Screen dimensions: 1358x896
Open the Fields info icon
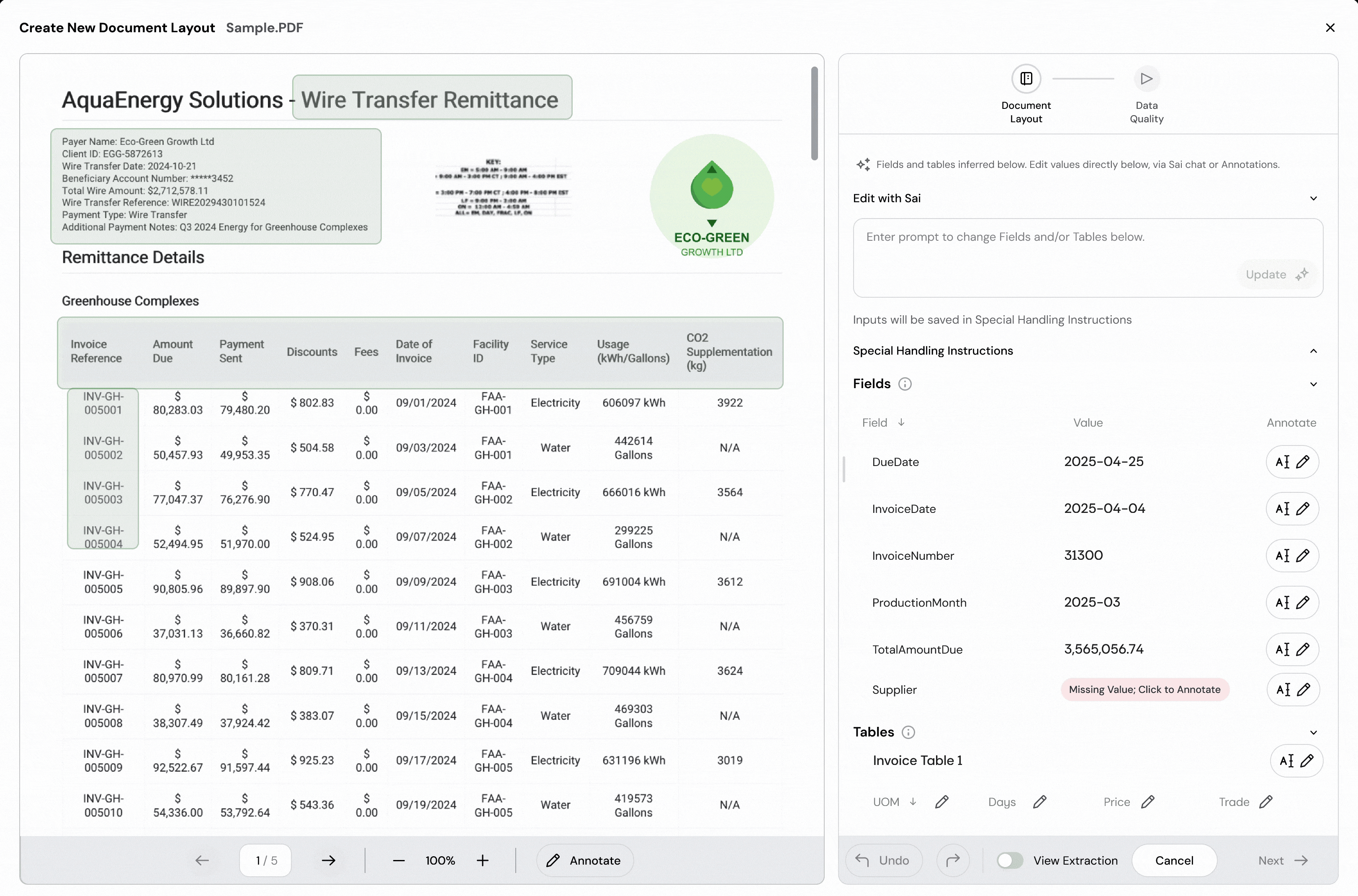904,384
